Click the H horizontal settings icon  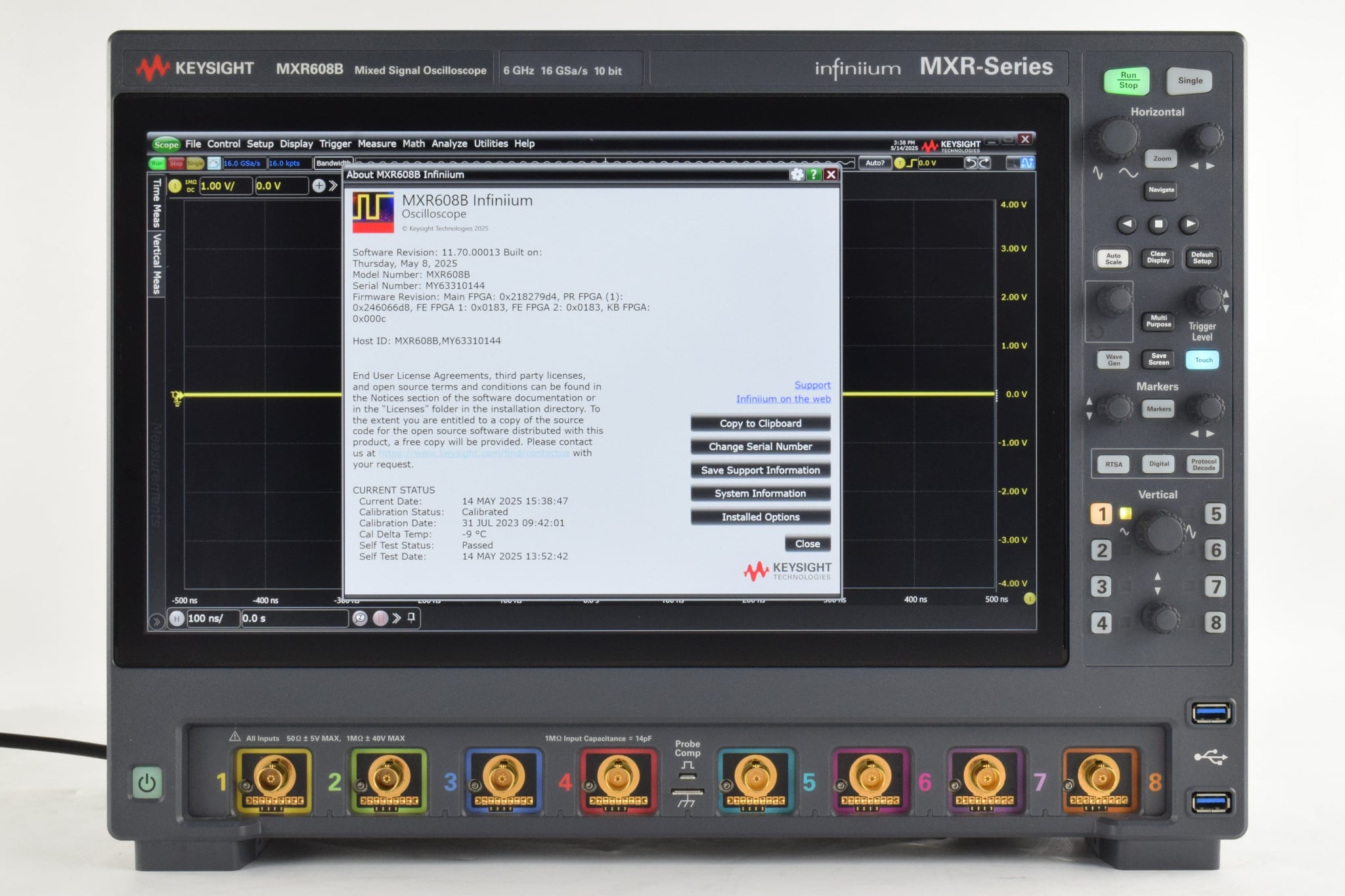176,618
